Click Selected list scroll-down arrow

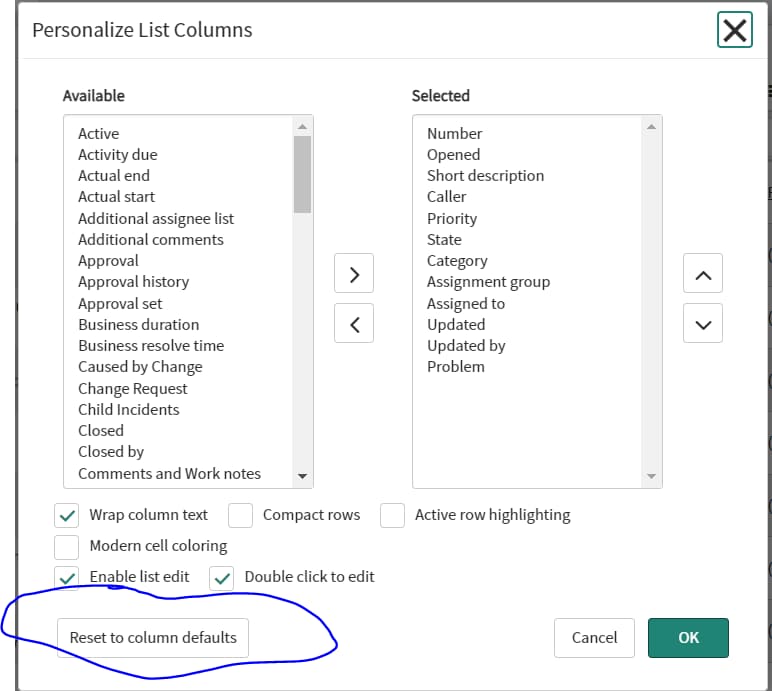[651, 476]
